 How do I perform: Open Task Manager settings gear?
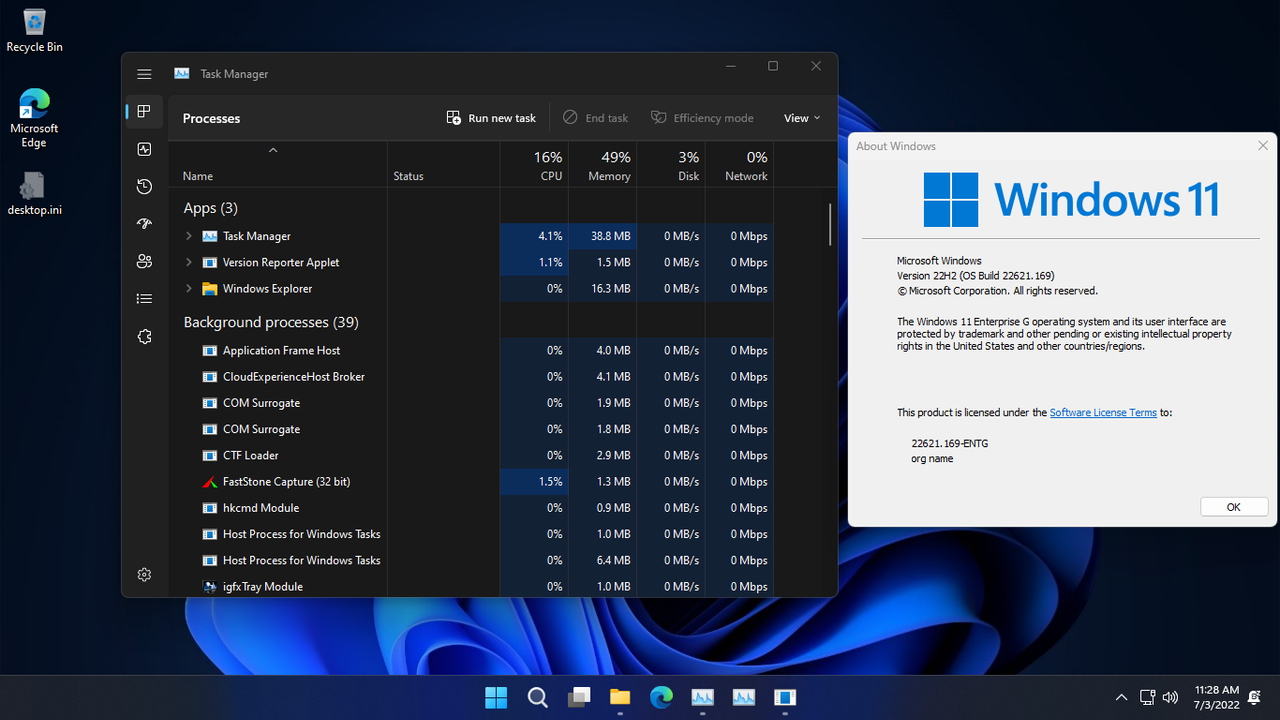click(x=145, y=575)
